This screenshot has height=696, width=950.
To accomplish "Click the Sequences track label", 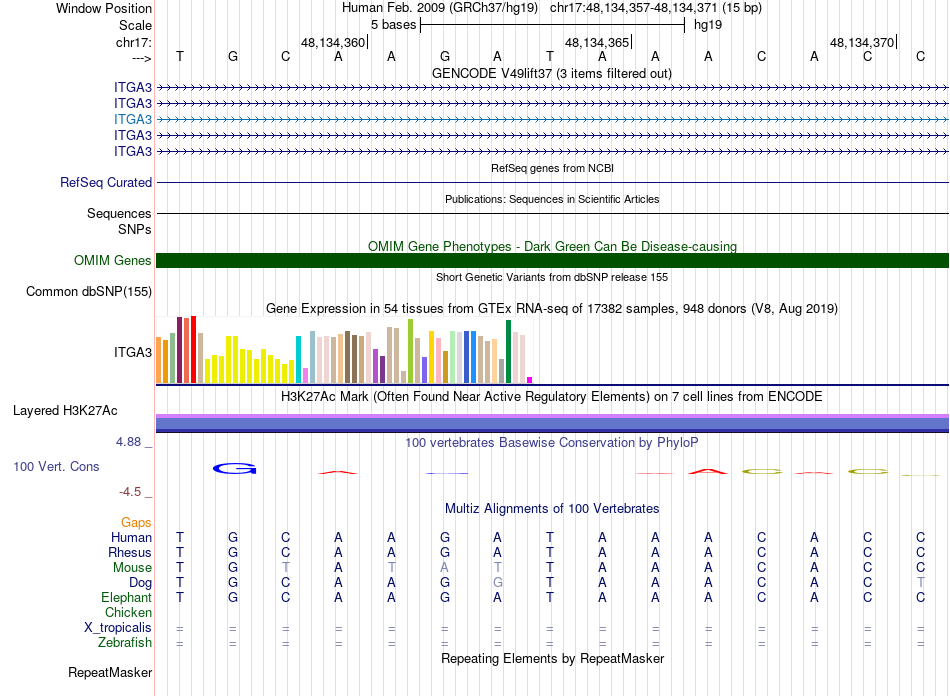I will (x=119, y=213).
